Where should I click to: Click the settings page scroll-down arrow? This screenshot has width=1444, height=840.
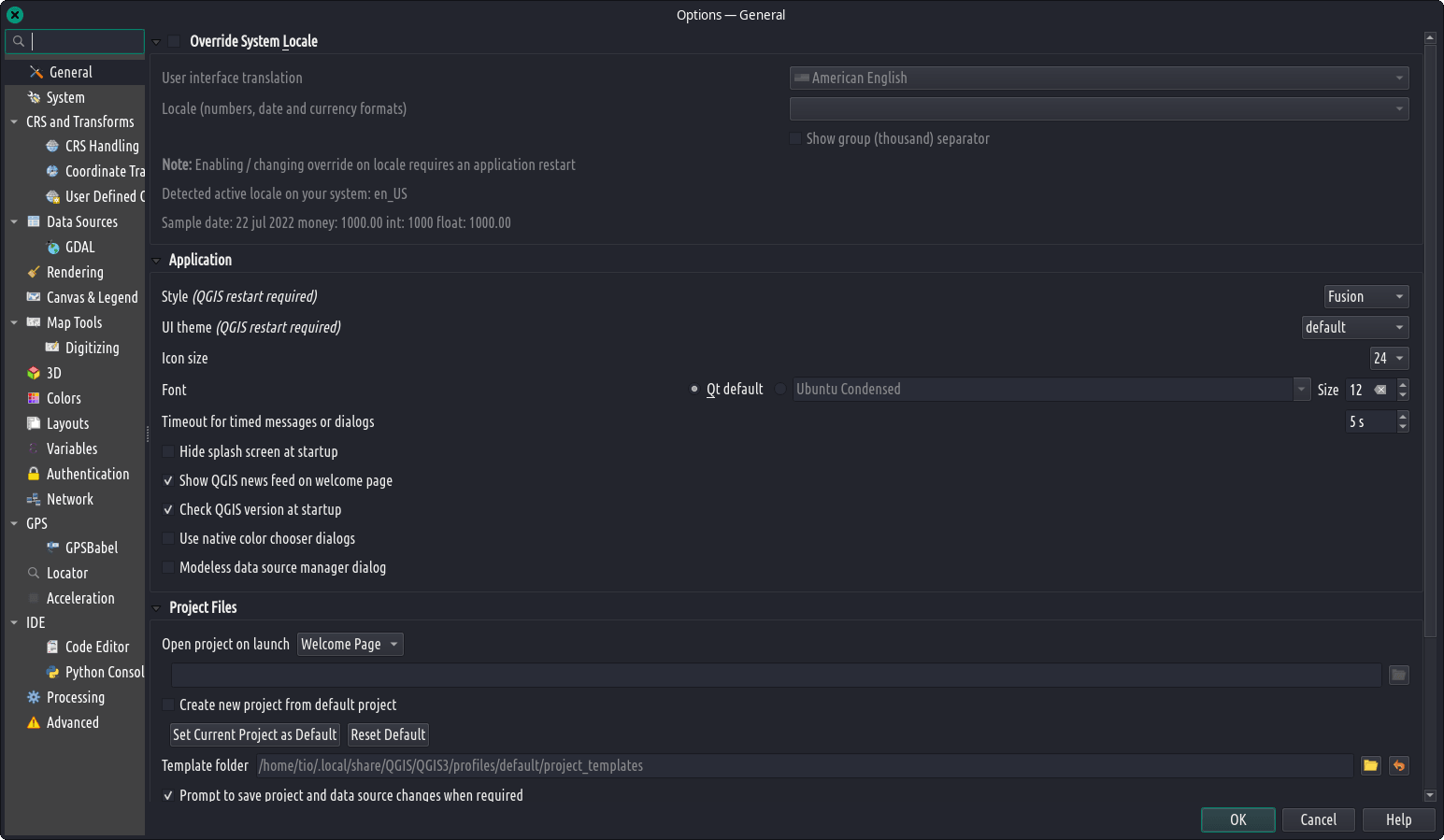coord(1430,795)
